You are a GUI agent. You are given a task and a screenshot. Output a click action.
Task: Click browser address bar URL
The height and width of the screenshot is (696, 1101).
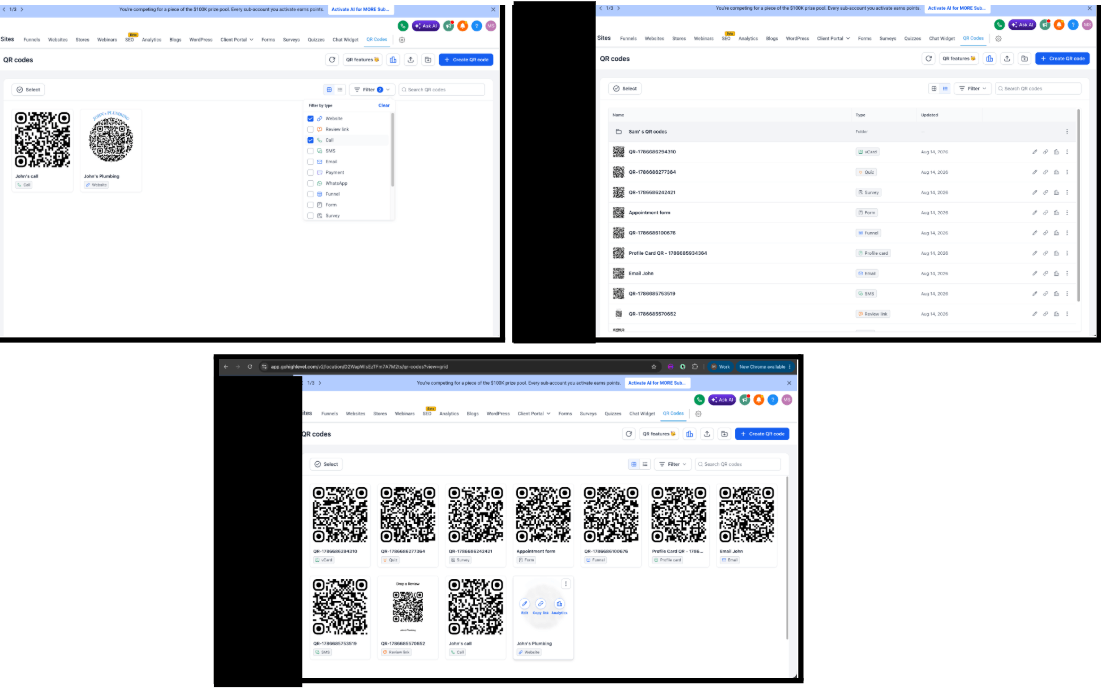pyautogui.click(x=360, y=367)
